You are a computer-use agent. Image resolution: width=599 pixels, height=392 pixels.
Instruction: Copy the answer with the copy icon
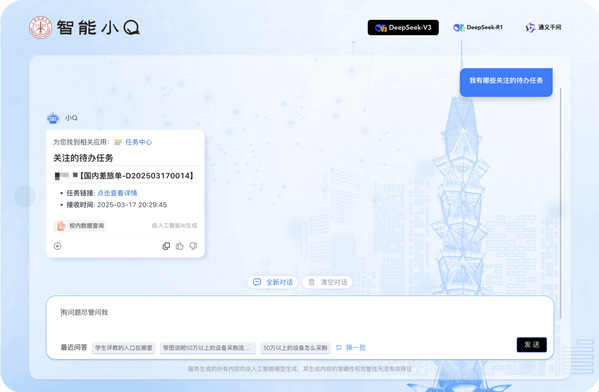point(166,246)
